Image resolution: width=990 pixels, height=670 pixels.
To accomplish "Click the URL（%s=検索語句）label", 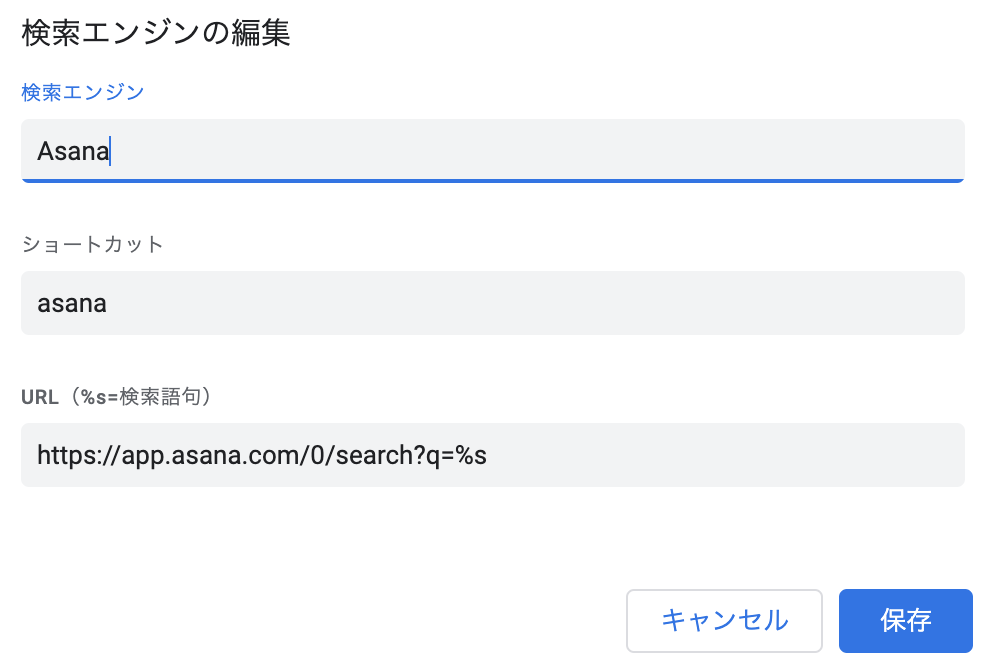I will [x=116, y=397].
